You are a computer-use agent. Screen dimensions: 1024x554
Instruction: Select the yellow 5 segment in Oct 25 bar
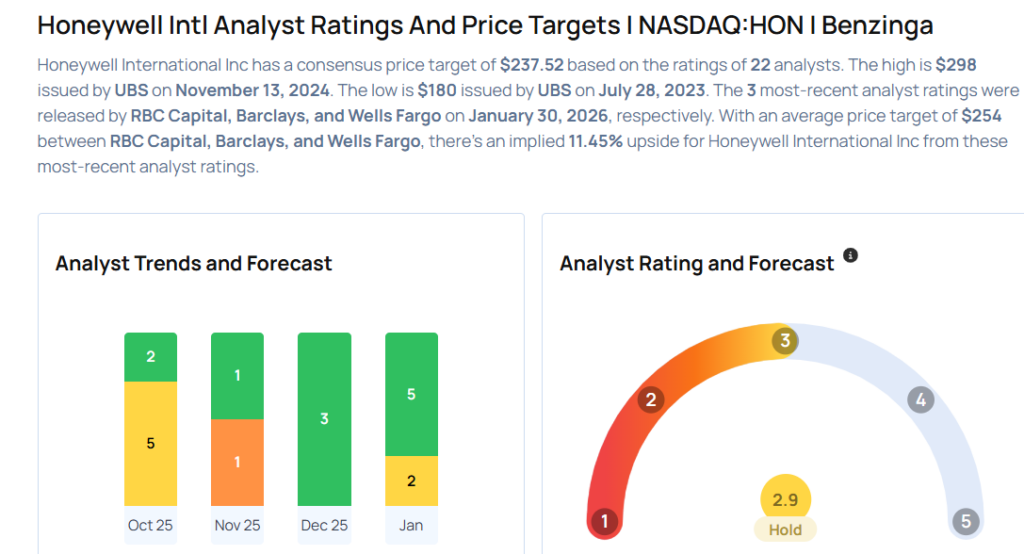[151, 443]
